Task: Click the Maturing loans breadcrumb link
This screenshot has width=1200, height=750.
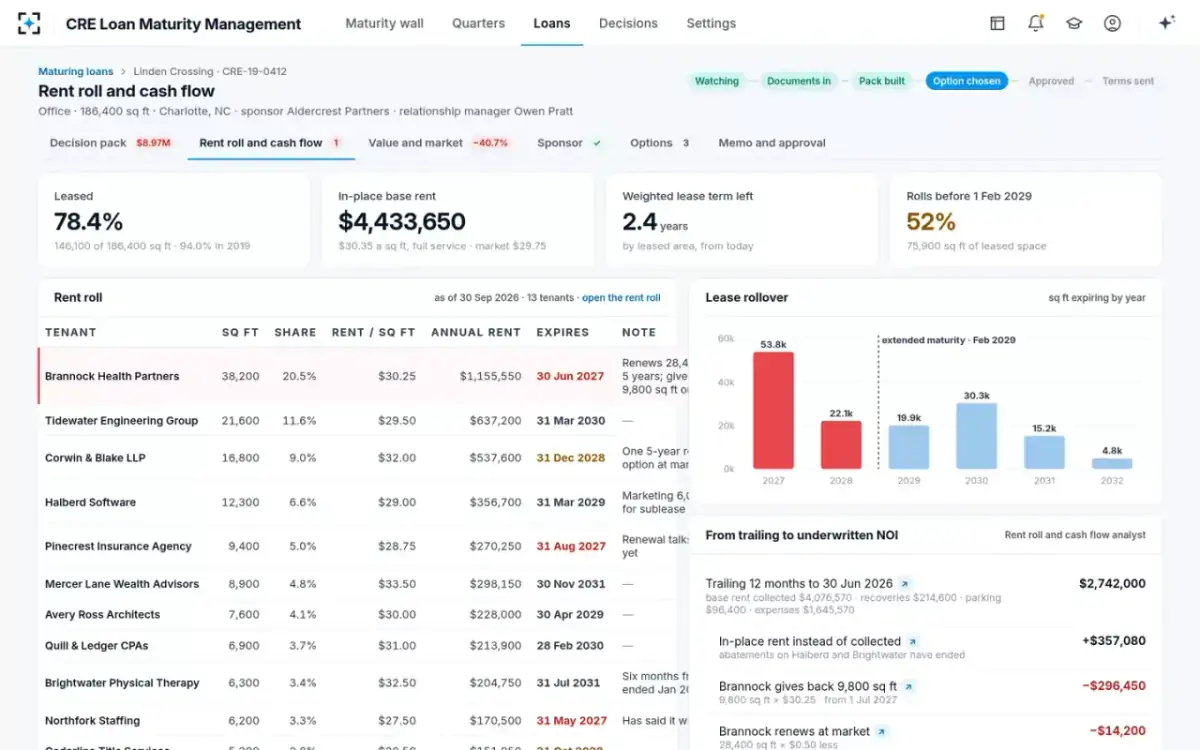Action: click(75, 71)
